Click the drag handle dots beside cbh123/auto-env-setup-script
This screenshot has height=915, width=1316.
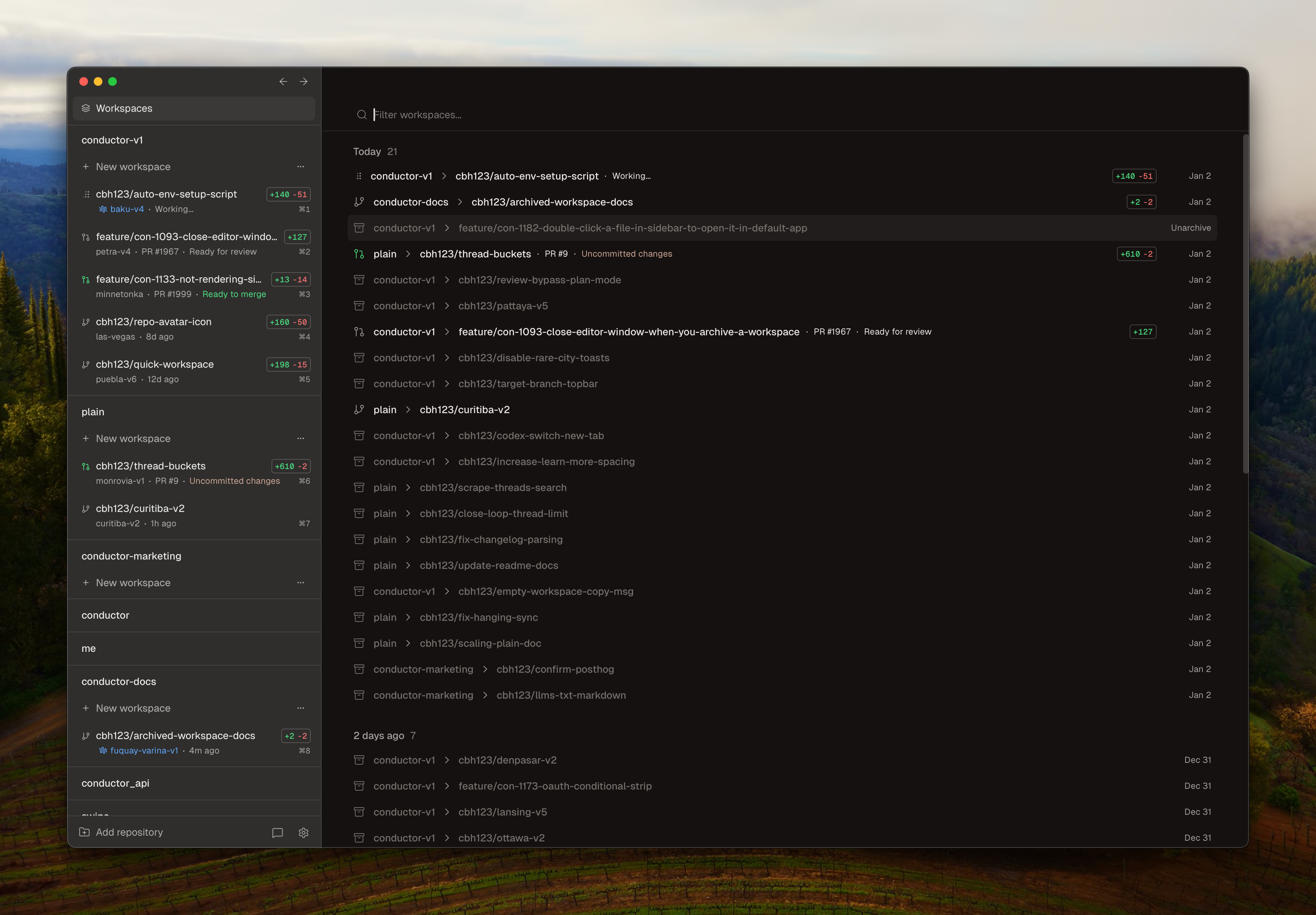coord(359,176)
